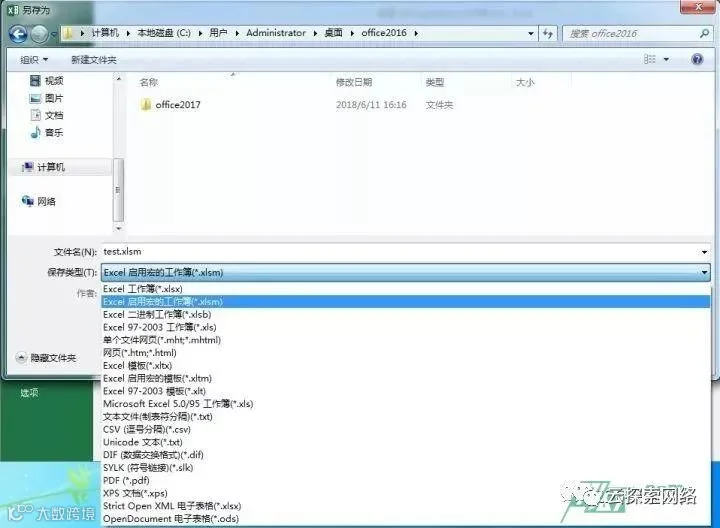720x528 pixels.
Task: Open the office2017 folder icon
Action: (146, 105)
